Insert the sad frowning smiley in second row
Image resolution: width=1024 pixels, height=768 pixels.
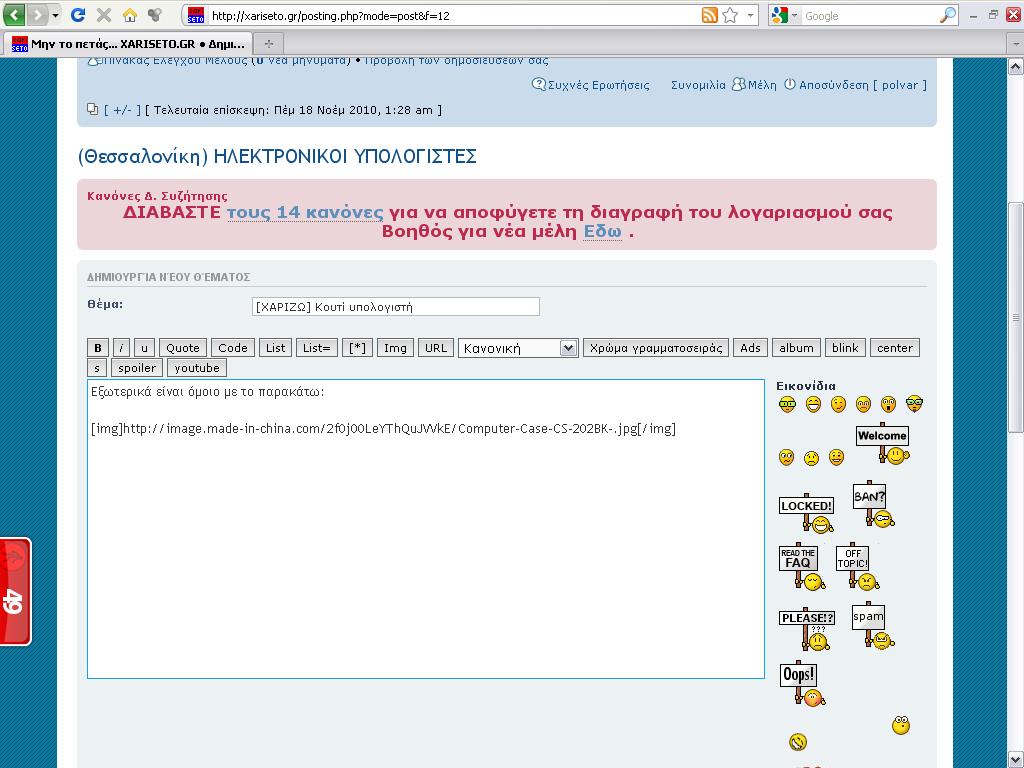pyautogui.click(x=811, y=458)
